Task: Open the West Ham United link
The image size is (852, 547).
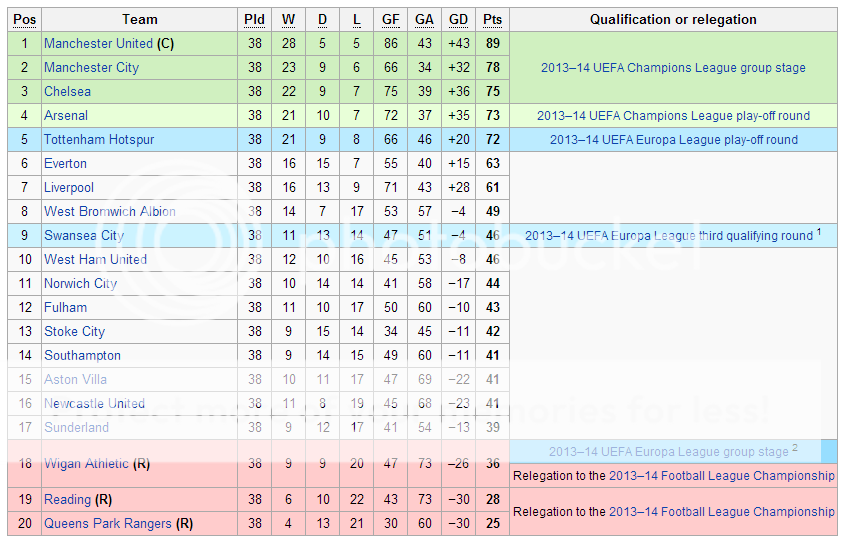Action: coord(95,260)
